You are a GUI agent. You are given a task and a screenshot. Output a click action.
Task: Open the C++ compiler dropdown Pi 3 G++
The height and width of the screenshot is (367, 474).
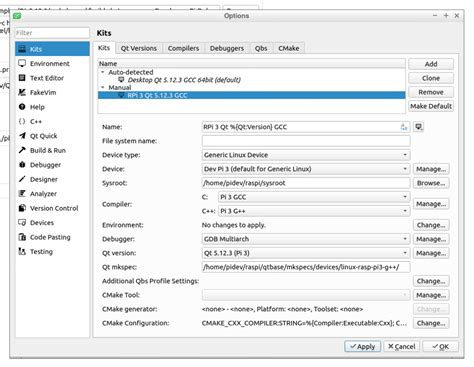(314, 211)
